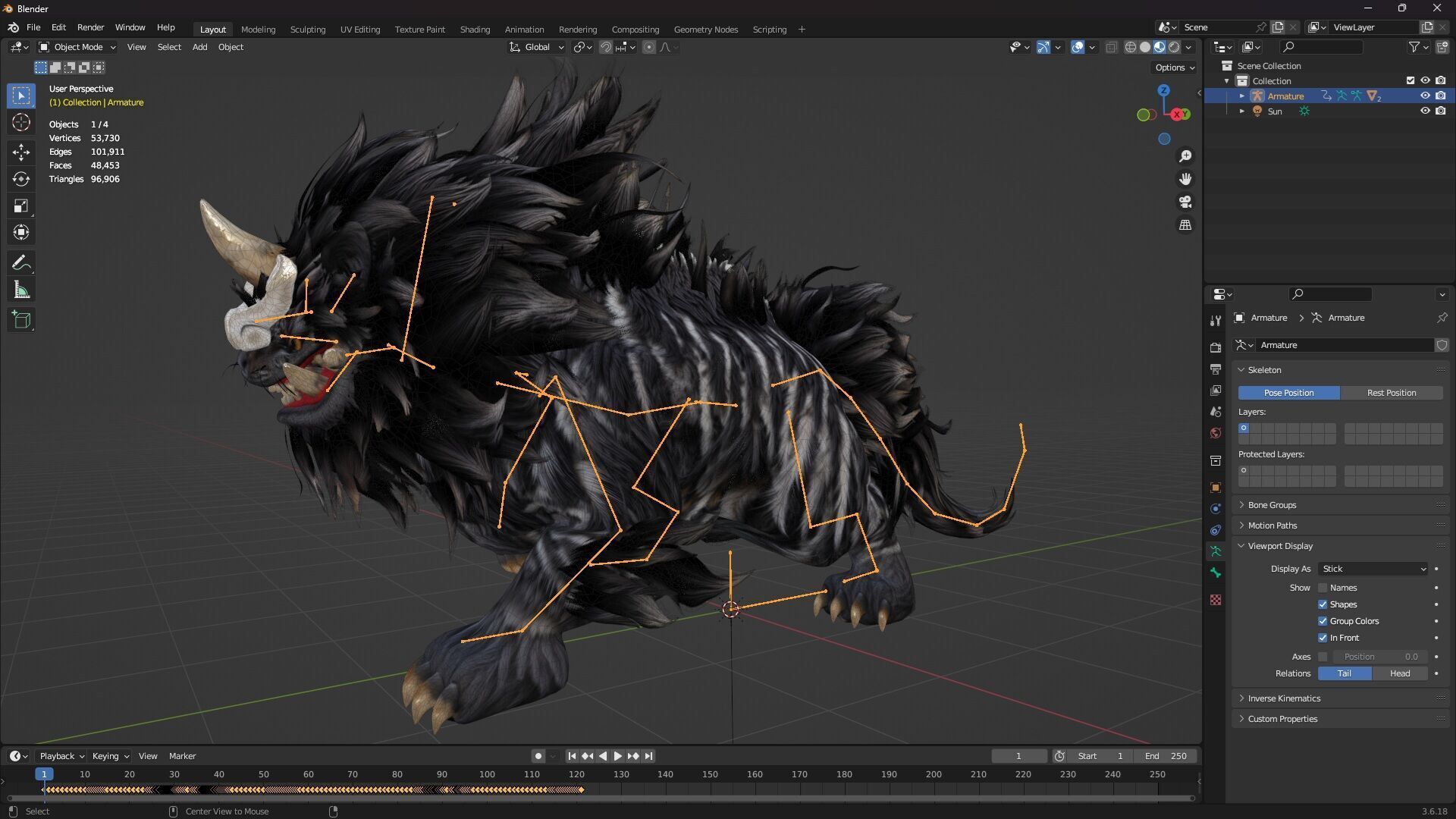Select the Scale tool
Viewport: 1456px width, 819px height.
(21, 206)
